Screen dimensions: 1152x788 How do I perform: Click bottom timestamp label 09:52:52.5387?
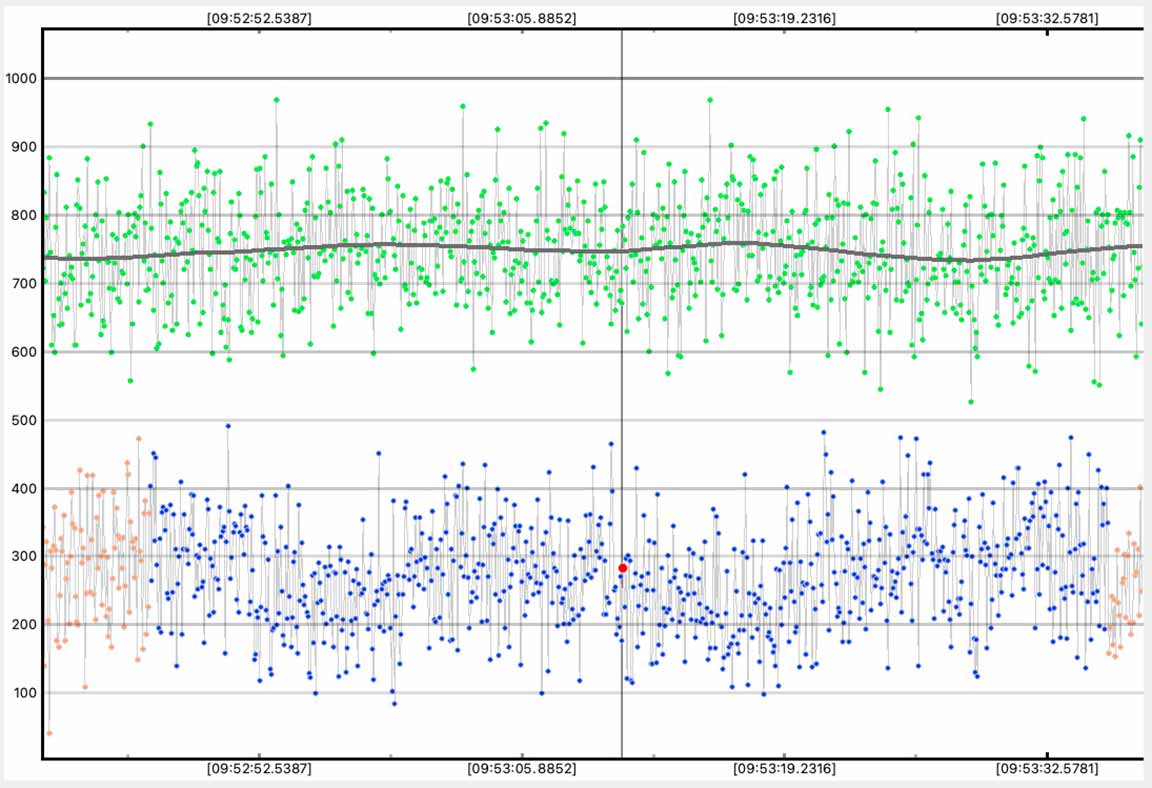259,769
